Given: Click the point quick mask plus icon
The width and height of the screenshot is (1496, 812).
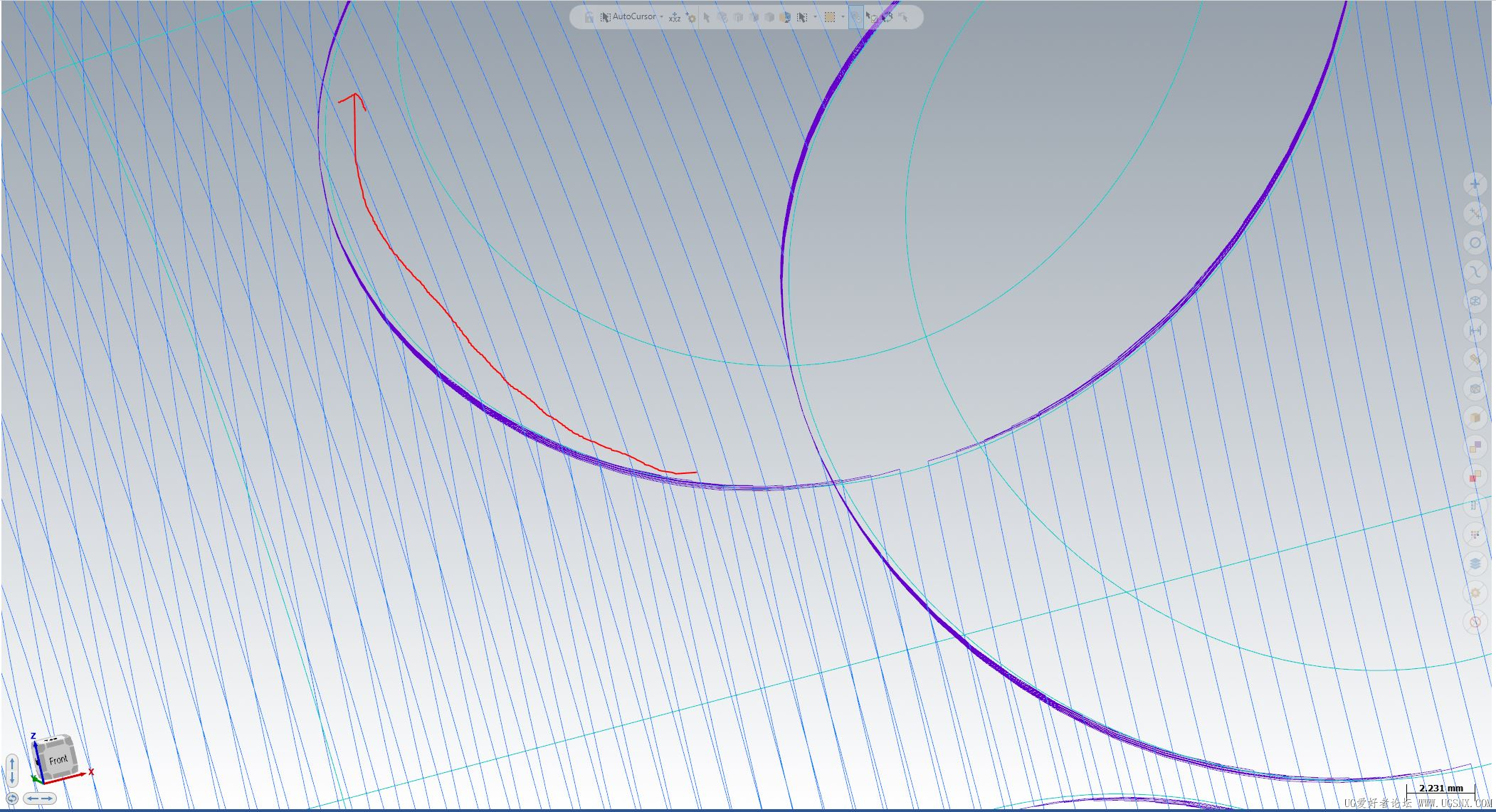Looking at the screenshot, I should click(x=1475, y=184).
